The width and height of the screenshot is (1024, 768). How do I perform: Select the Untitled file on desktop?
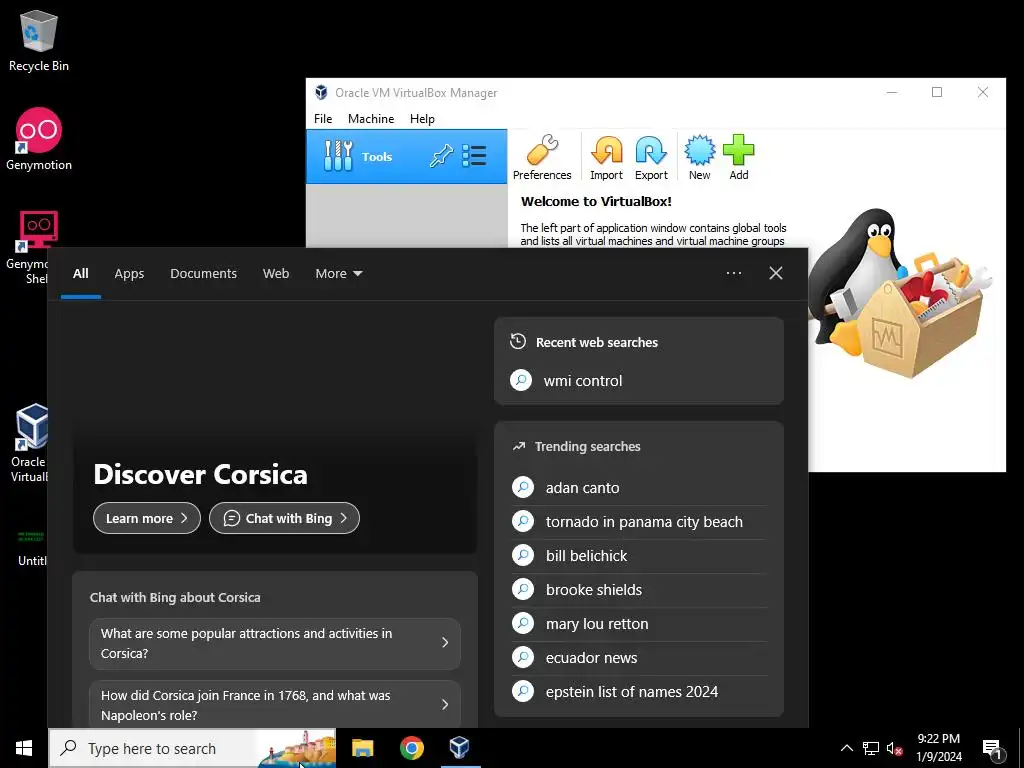(x=31, y=547)
